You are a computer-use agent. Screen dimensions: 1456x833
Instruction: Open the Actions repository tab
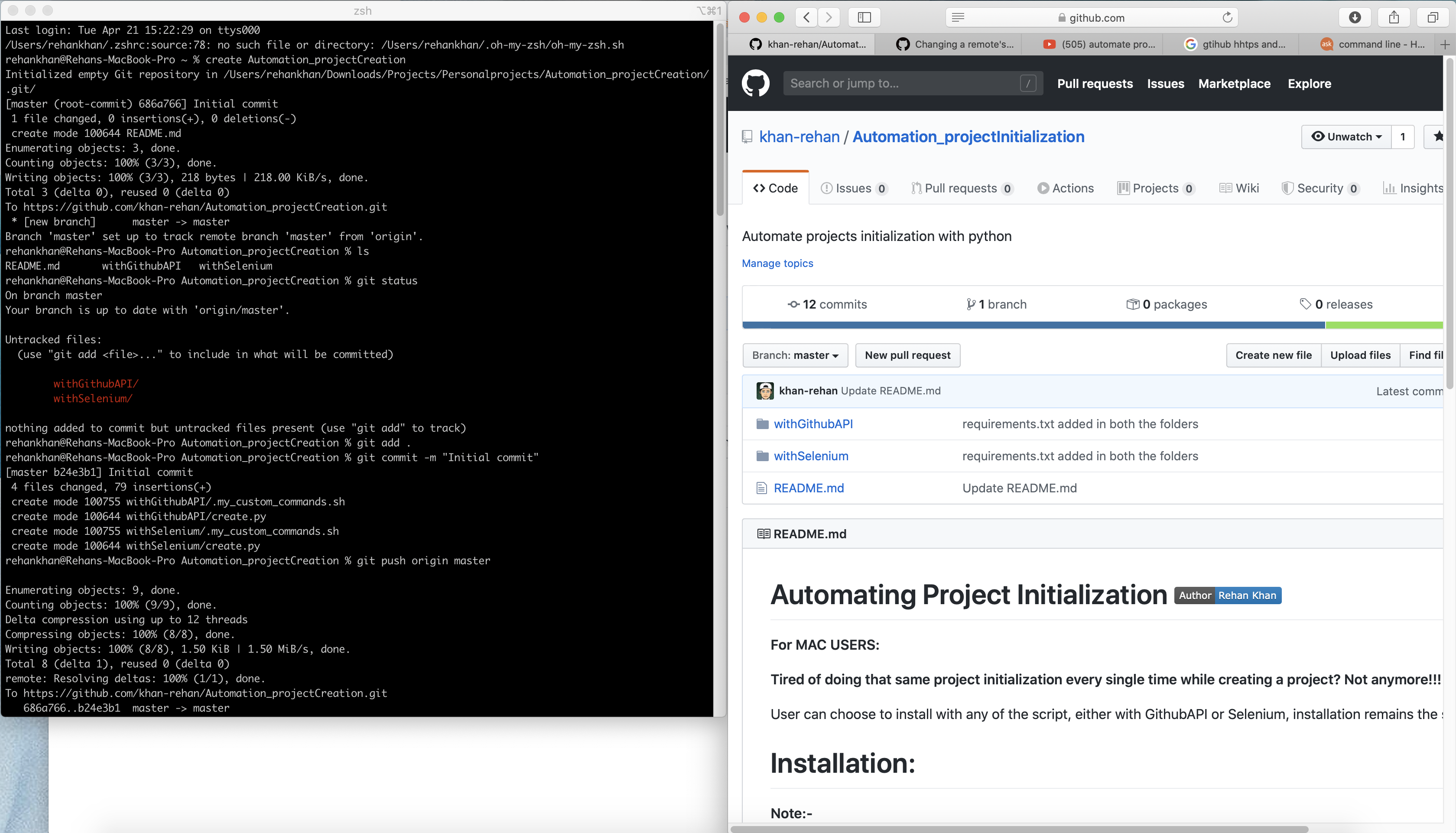point(1066,188)
